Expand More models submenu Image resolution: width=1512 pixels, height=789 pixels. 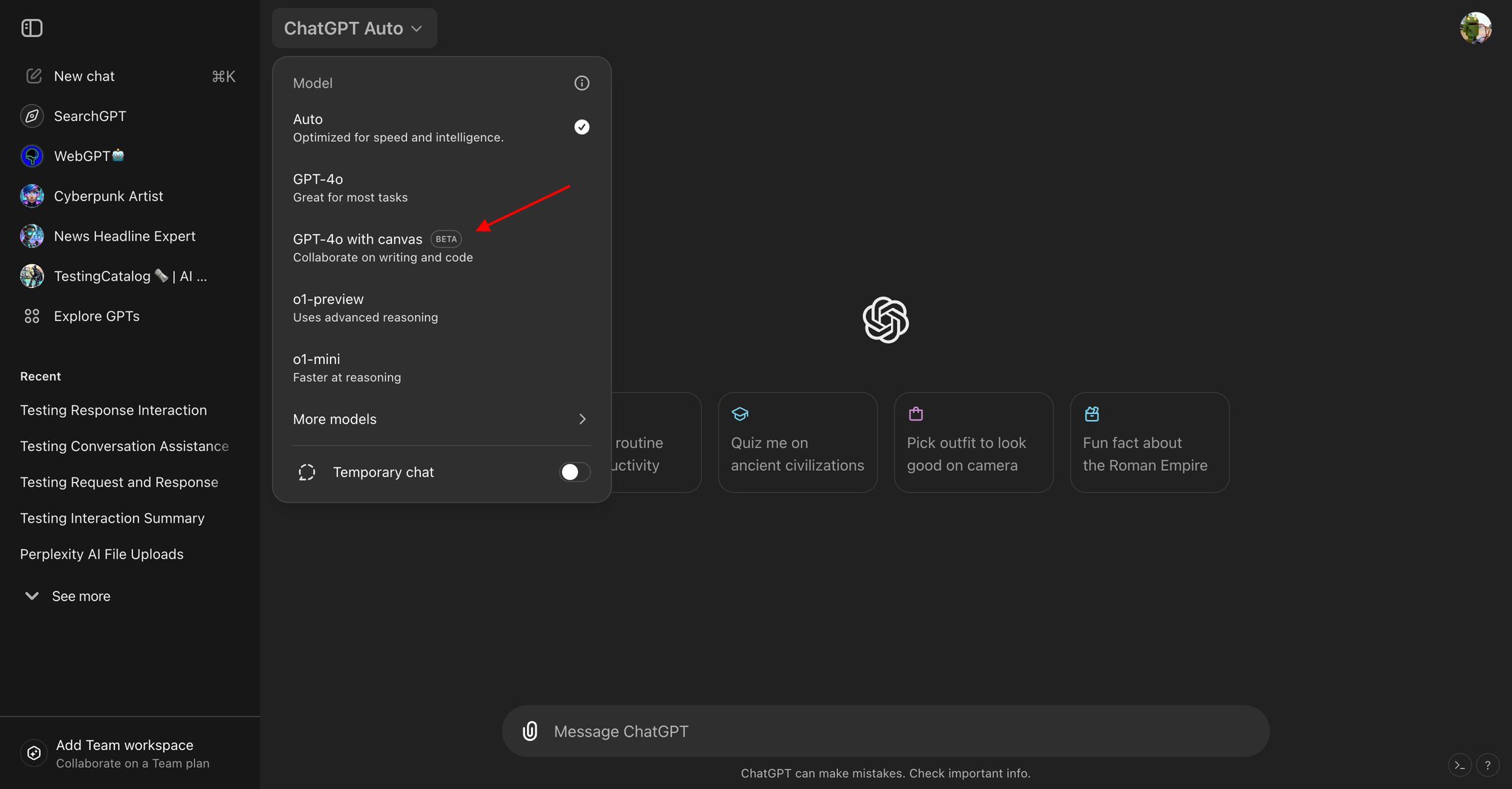441,419
